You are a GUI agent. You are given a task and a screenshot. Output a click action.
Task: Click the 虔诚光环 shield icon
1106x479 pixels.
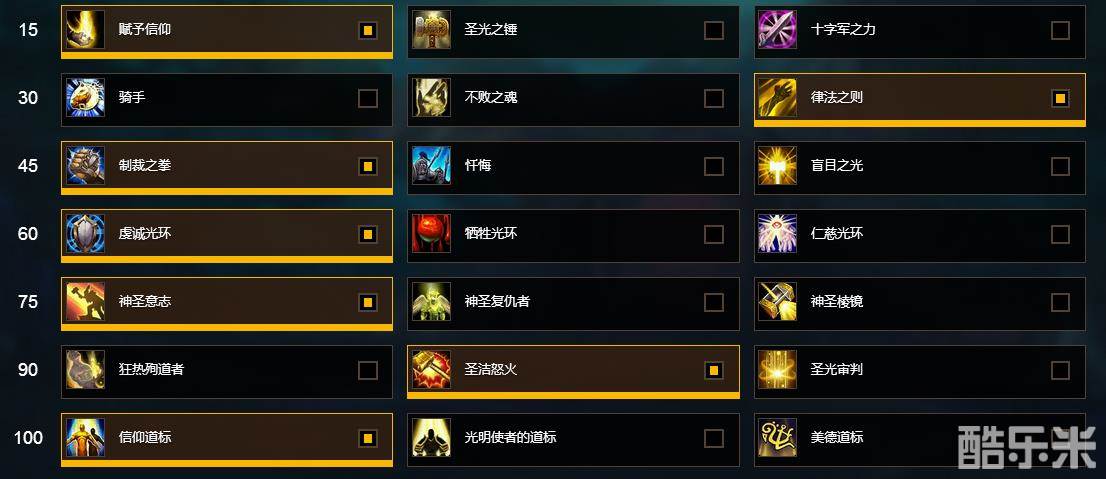point(85,234)
